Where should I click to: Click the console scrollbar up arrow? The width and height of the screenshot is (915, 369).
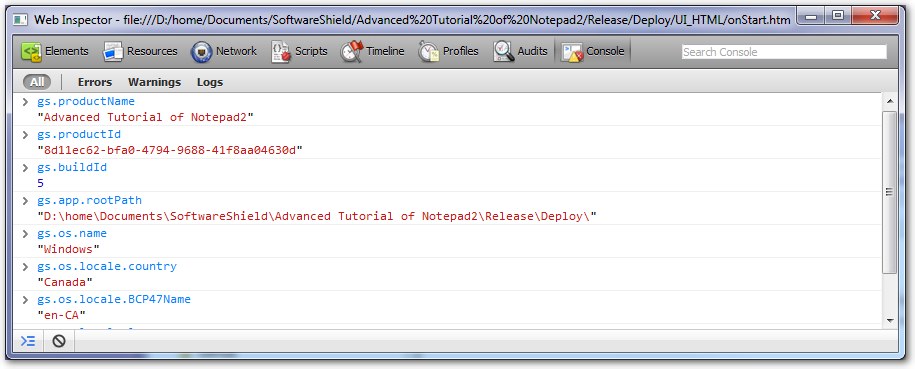coord(889,102)
